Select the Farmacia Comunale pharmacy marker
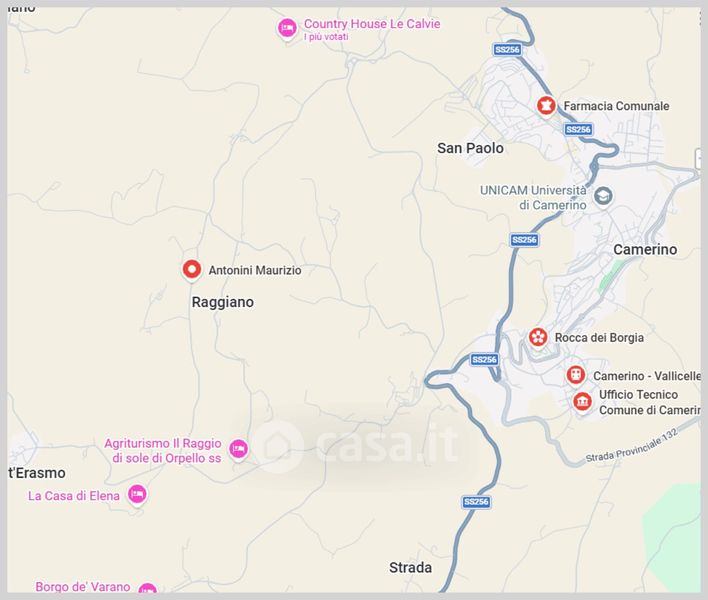708x600 pixels. (x=546, y=106)
